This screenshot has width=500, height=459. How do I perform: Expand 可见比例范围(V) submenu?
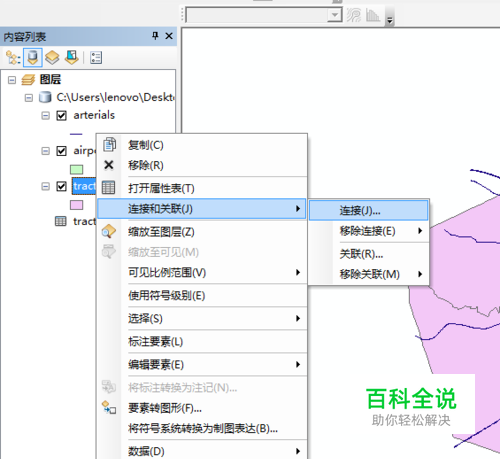point(298,272)
